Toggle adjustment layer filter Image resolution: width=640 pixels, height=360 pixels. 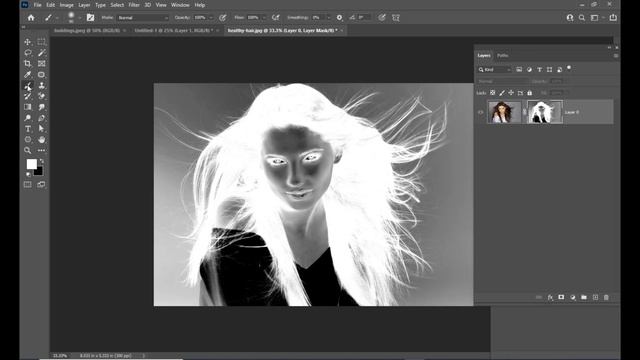pos(529,70)
